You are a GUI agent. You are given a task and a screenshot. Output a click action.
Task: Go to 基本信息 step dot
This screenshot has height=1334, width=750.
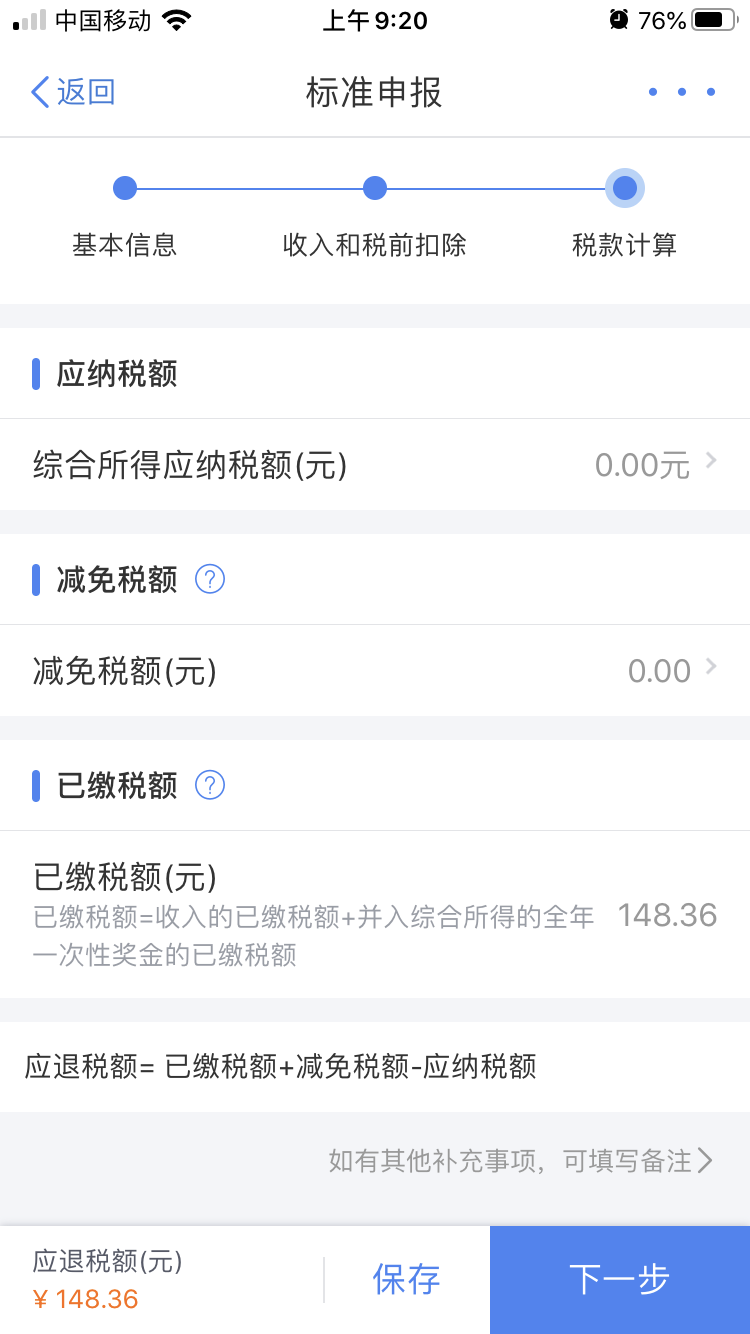pyautogui.click(x=125, y=188)
